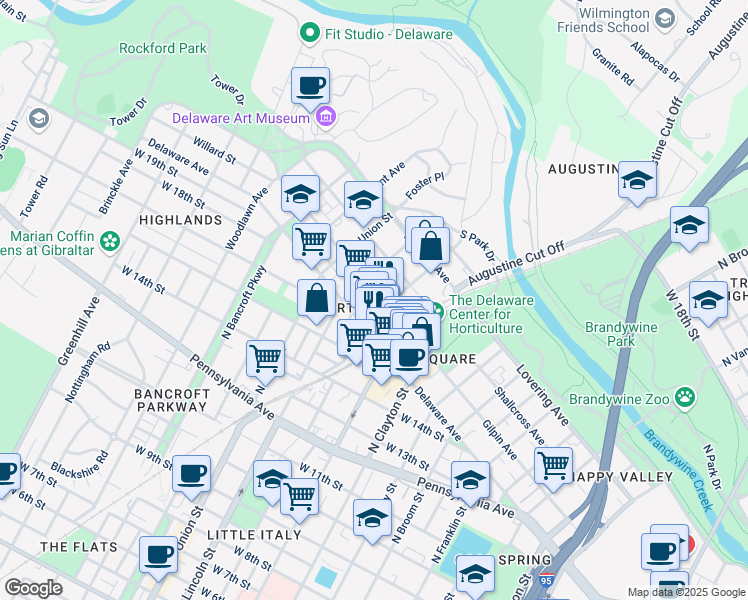Click the Fit Studio - Delaware text label
The width and height of the screenshot is (748, 600).
click(x=389, y=34)
